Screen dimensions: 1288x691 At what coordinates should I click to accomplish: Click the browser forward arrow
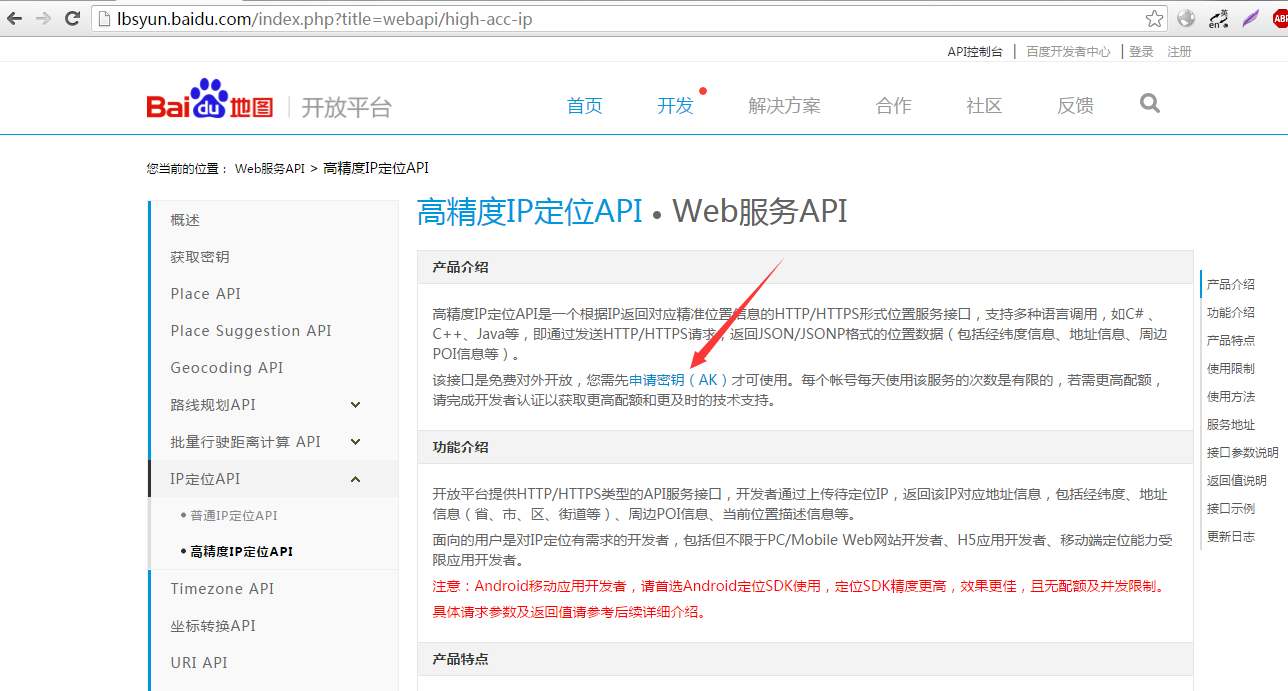pos(43,18)
